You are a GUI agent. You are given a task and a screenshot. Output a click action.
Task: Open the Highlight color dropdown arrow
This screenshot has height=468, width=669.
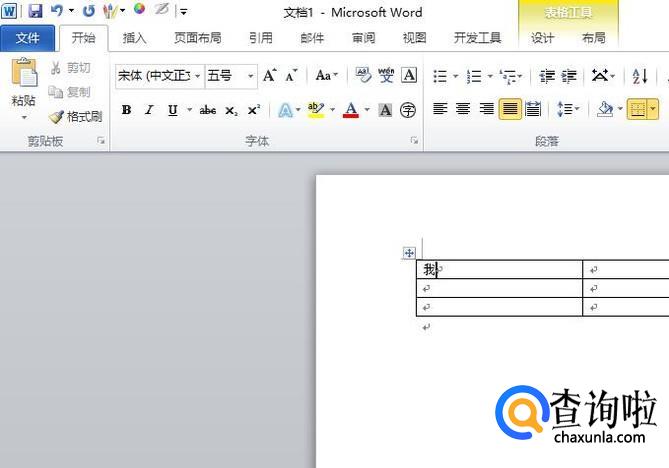(332, 110)
